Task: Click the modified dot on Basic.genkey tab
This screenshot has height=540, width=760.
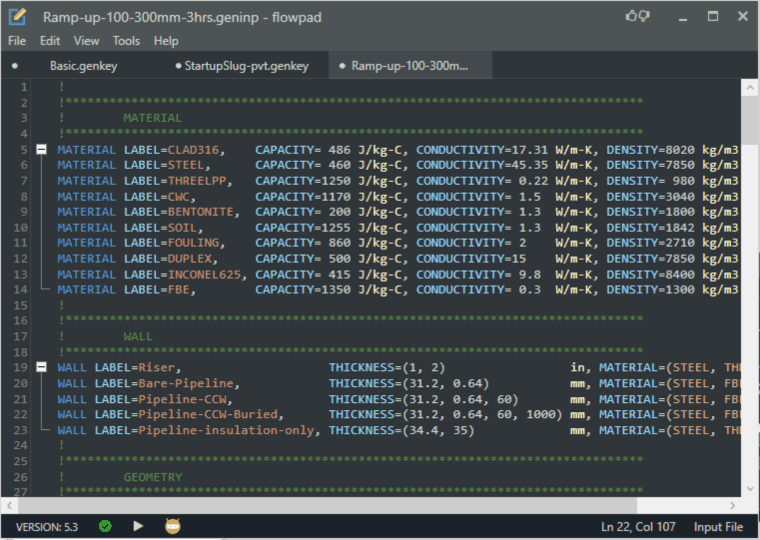Action: (x=15, y=66)
